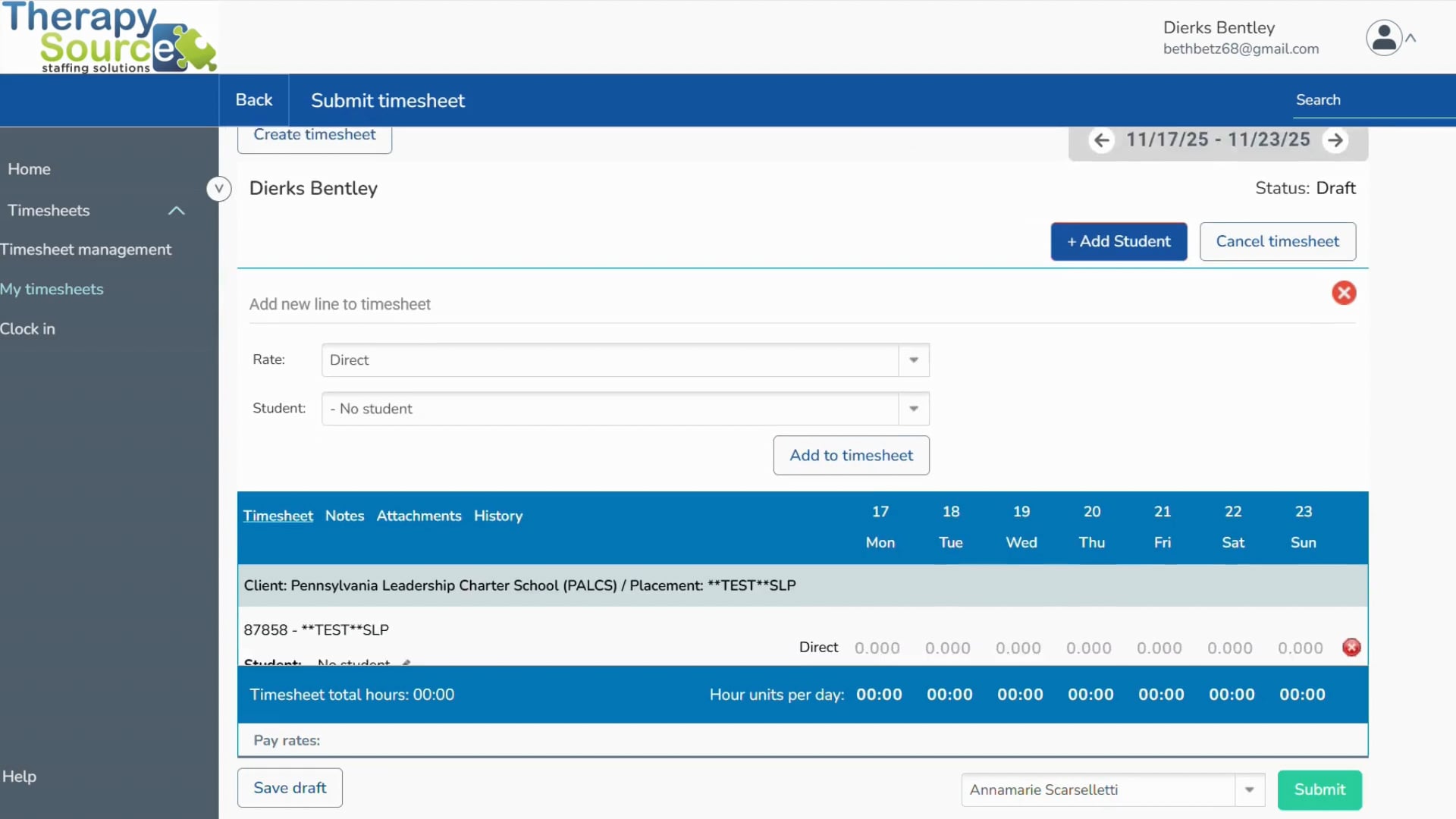The image size is (1456, 819).
Task: Click the 87858 - **TEST**SLP row text
Action: click(316, 630)
